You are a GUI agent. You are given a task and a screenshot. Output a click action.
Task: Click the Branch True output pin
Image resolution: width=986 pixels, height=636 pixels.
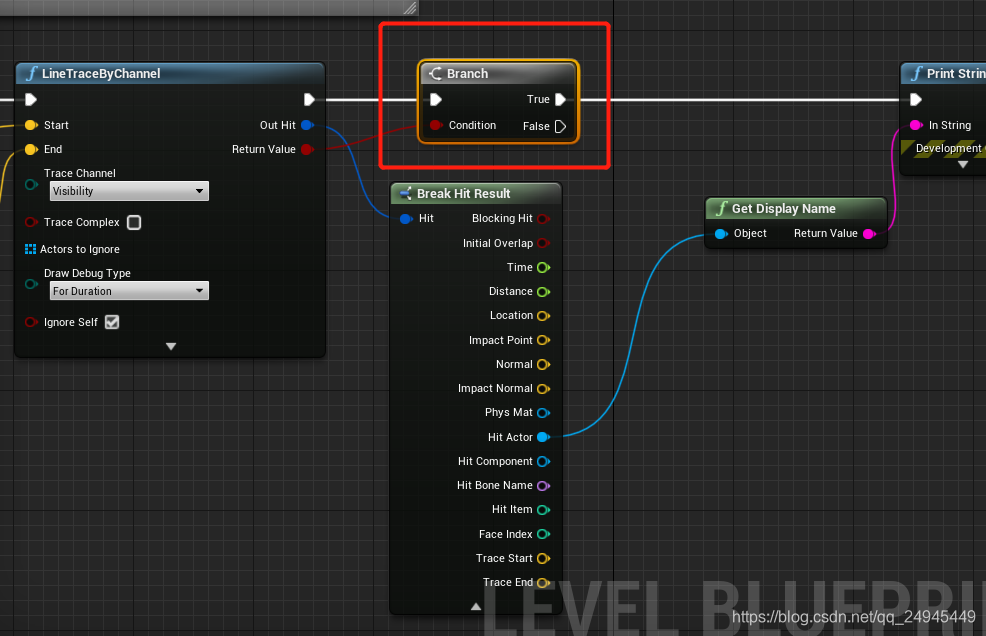point(560,99)
